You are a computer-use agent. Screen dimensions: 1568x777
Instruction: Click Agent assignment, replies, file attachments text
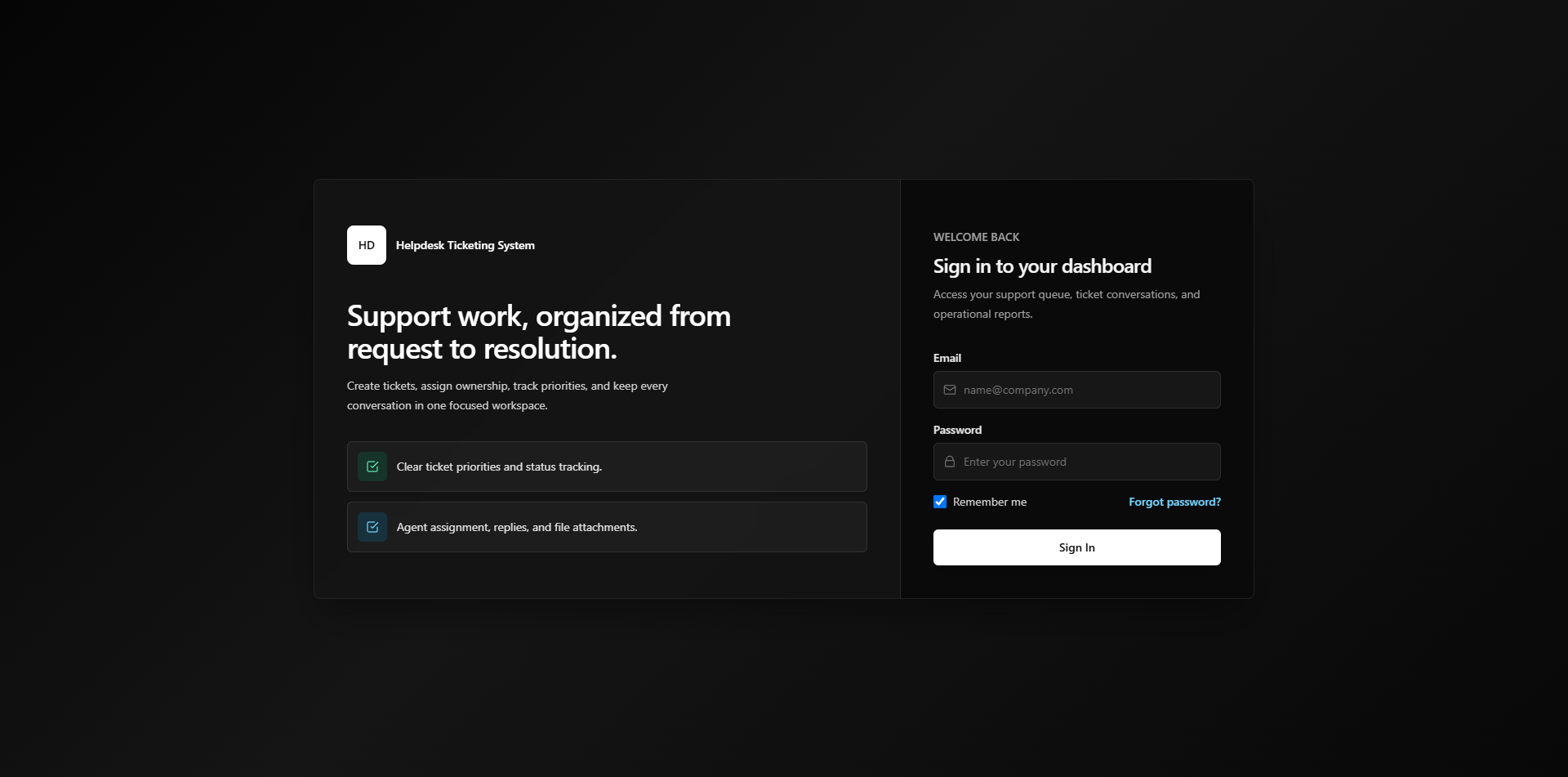[517, 527]
